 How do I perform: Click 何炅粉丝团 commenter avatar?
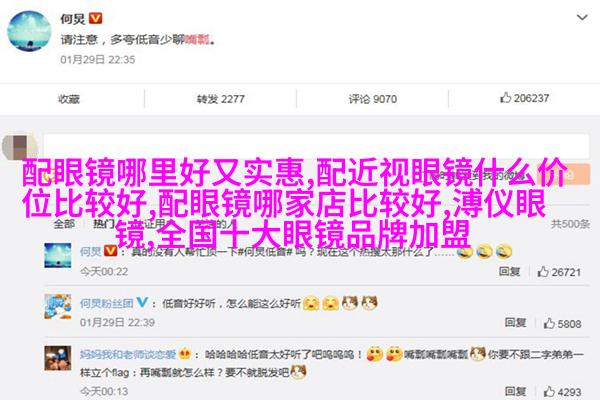pos(58,306)
